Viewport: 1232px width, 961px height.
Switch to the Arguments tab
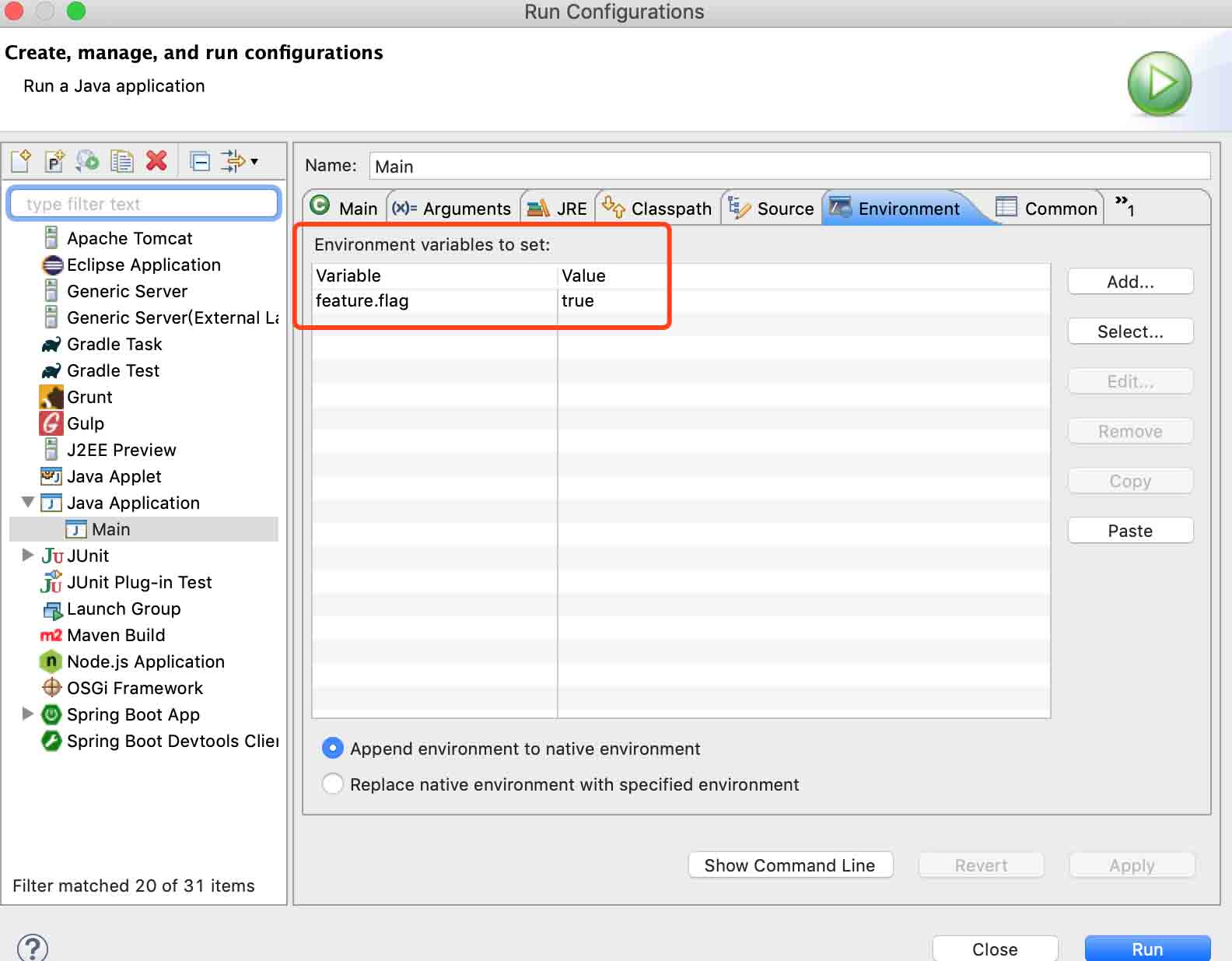pyautogui.click(x=452, y=208)
